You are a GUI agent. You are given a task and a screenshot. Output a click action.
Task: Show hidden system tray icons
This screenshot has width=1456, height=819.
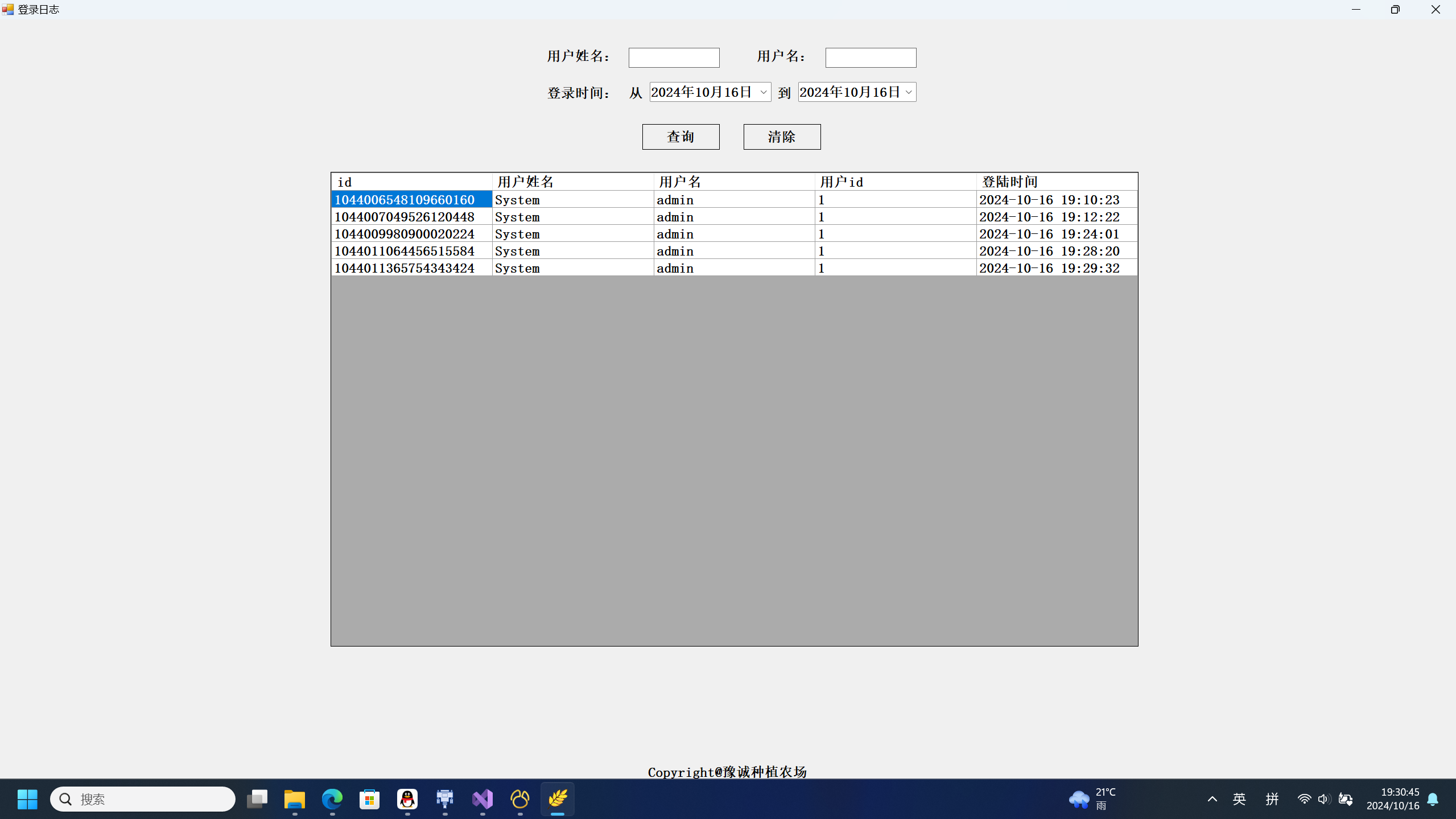tap(1212, 799)
